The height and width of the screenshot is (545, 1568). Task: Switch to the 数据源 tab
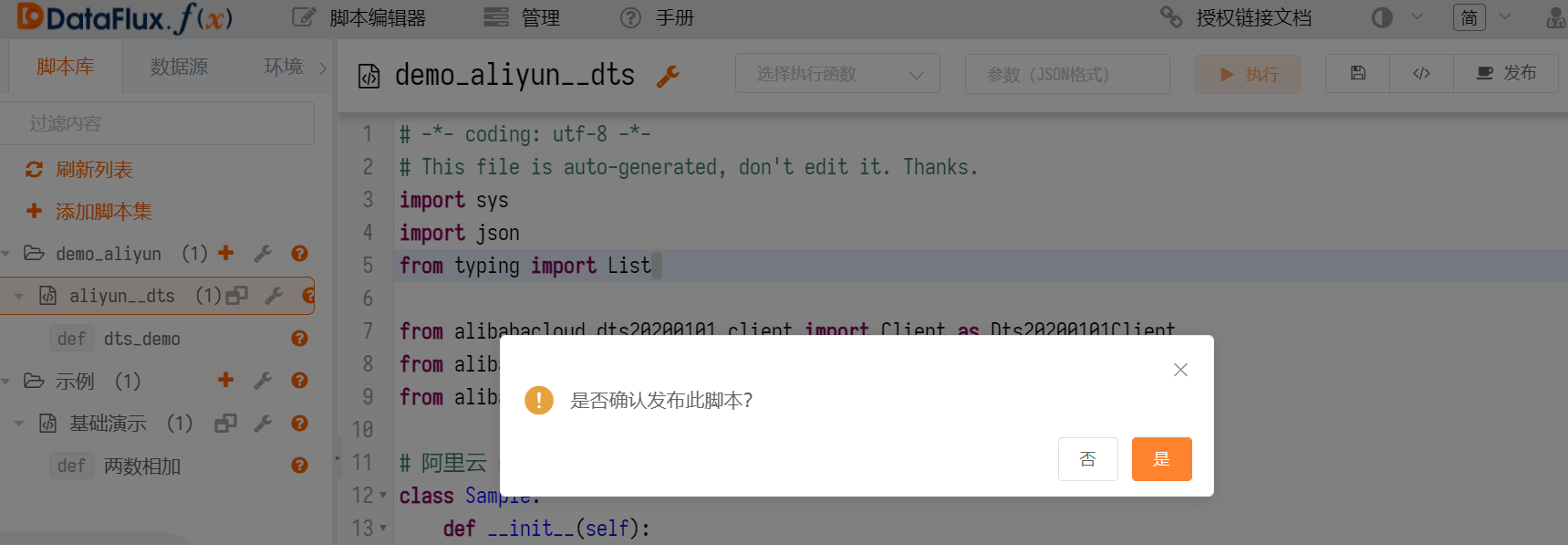point(179,67)
